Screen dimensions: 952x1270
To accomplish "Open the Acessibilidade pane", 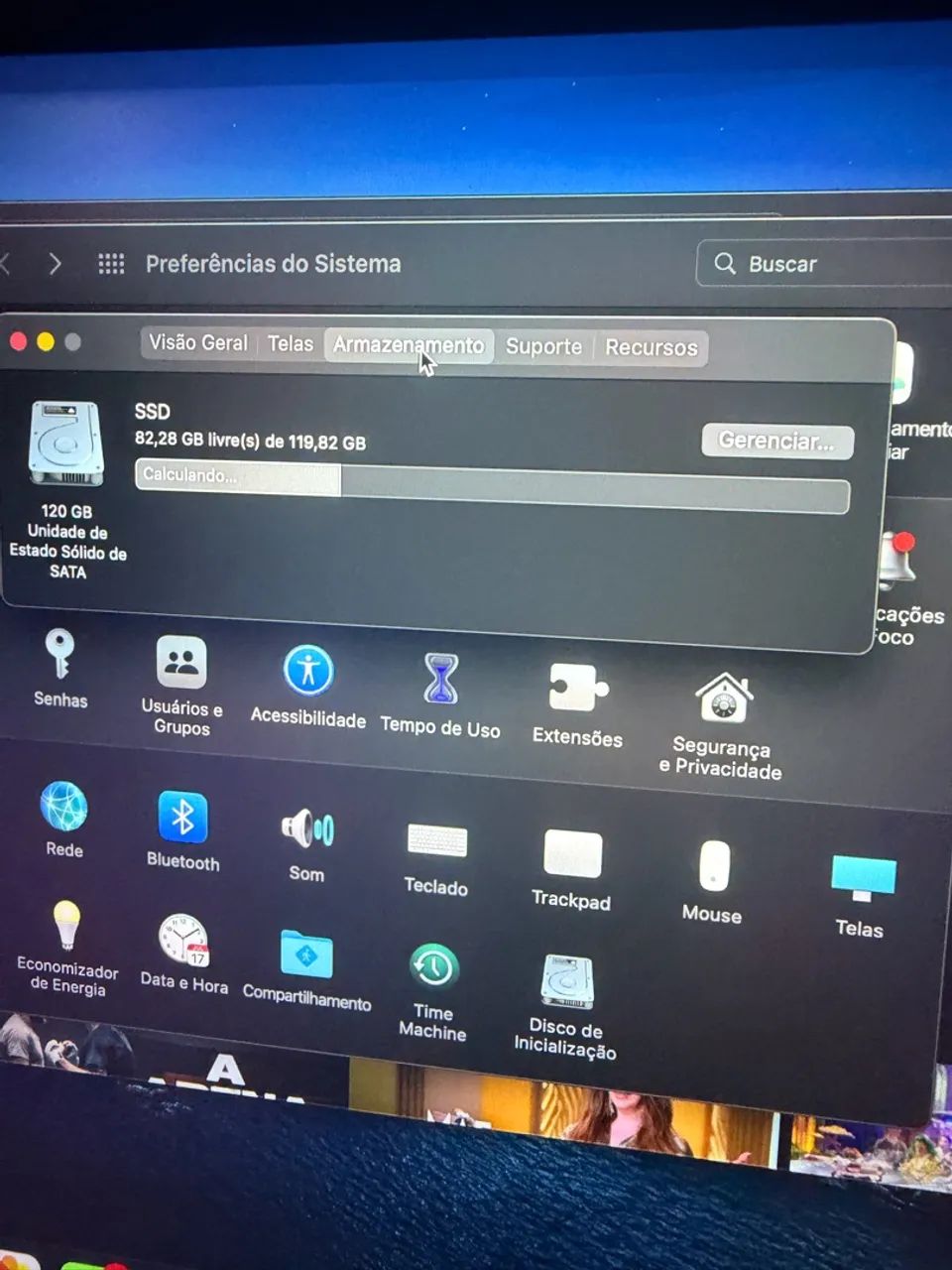I will 308,687.
